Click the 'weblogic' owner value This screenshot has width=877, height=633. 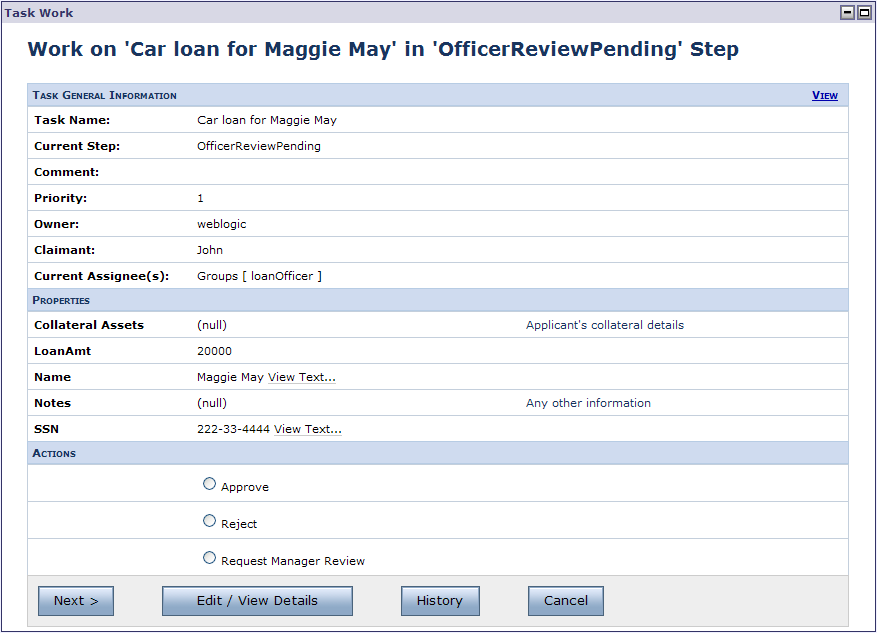pyautogui.click(x=221, y=224)
